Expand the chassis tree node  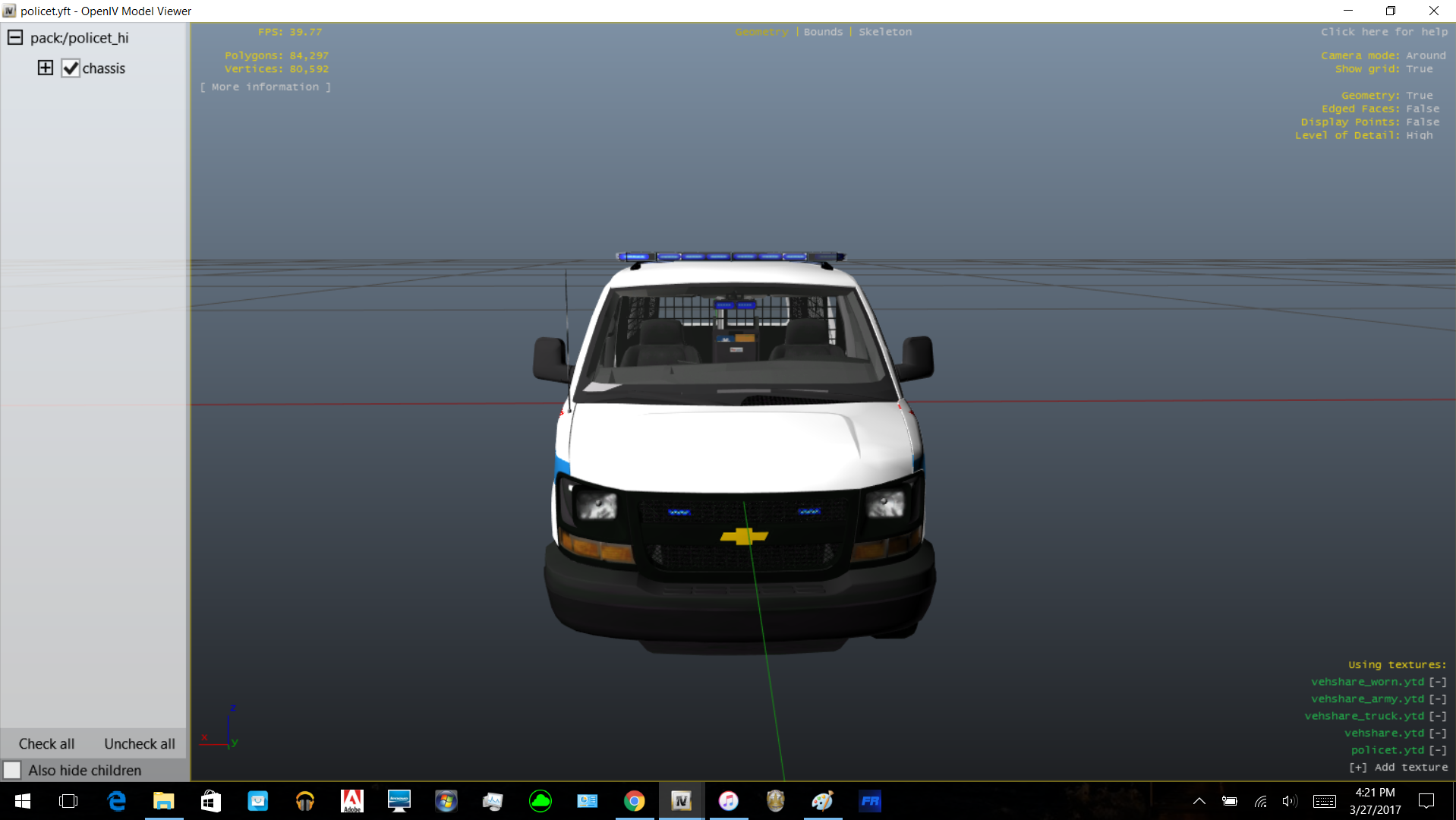46,68
